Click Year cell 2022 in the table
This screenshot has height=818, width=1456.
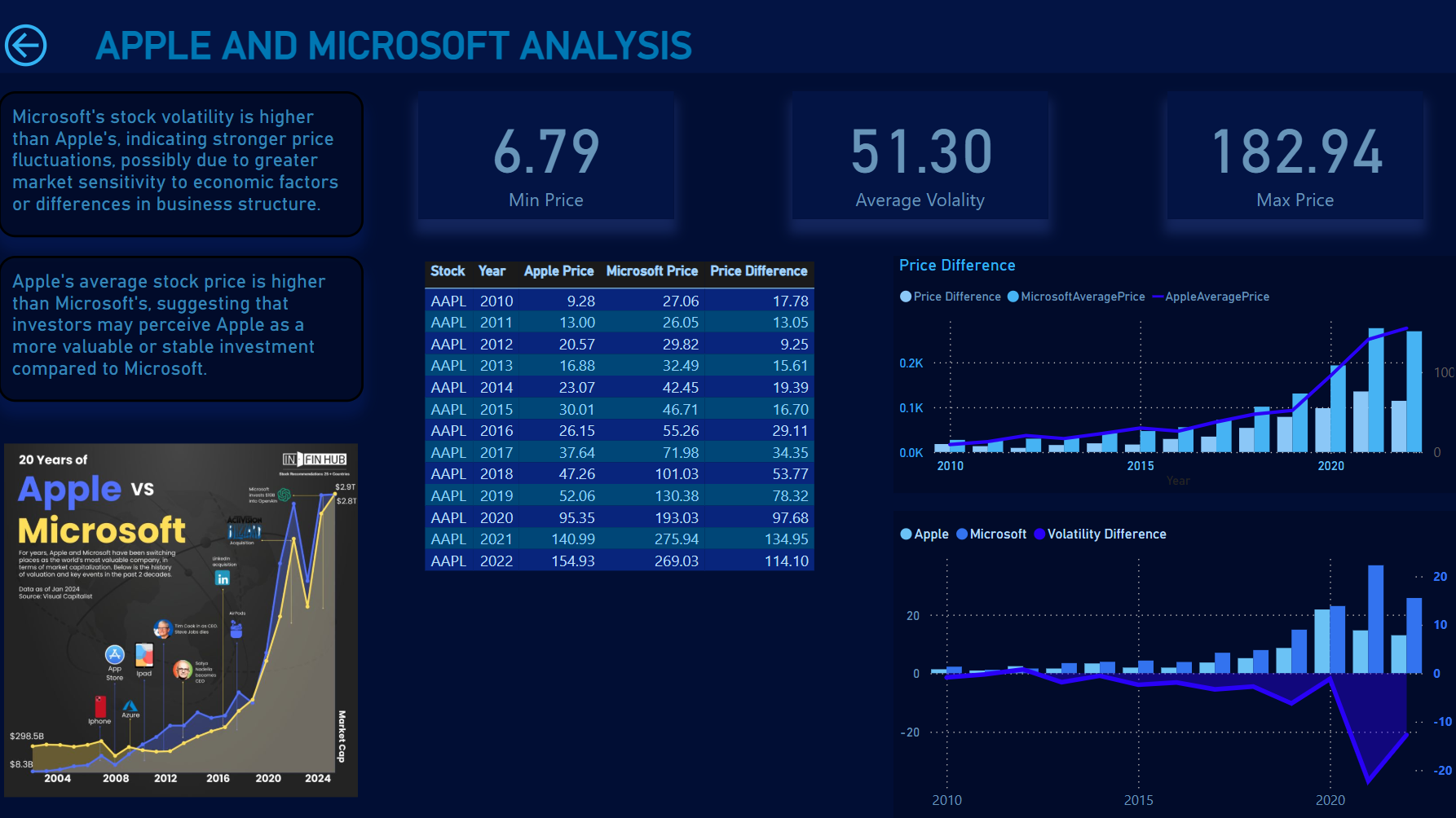tap(496, 561)
